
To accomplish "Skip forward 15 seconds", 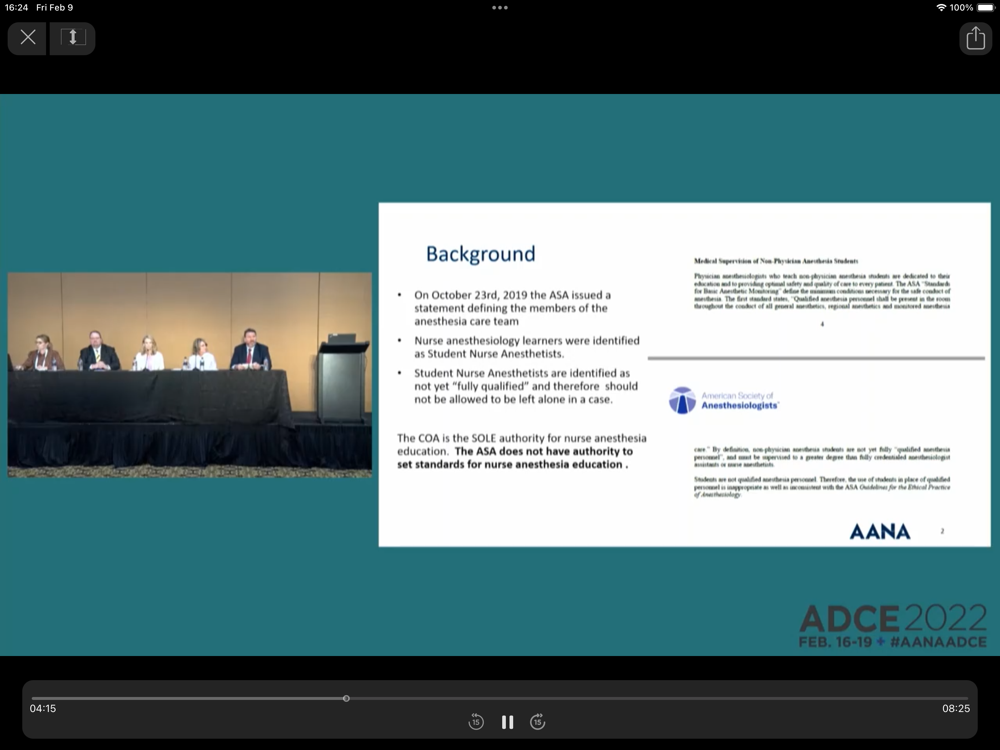I will click(538, 722).
